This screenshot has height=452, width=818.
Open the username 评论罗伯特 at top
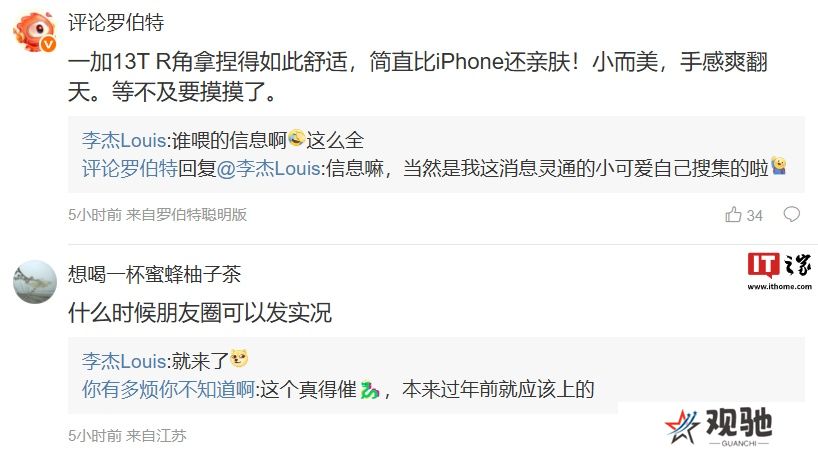116,22
